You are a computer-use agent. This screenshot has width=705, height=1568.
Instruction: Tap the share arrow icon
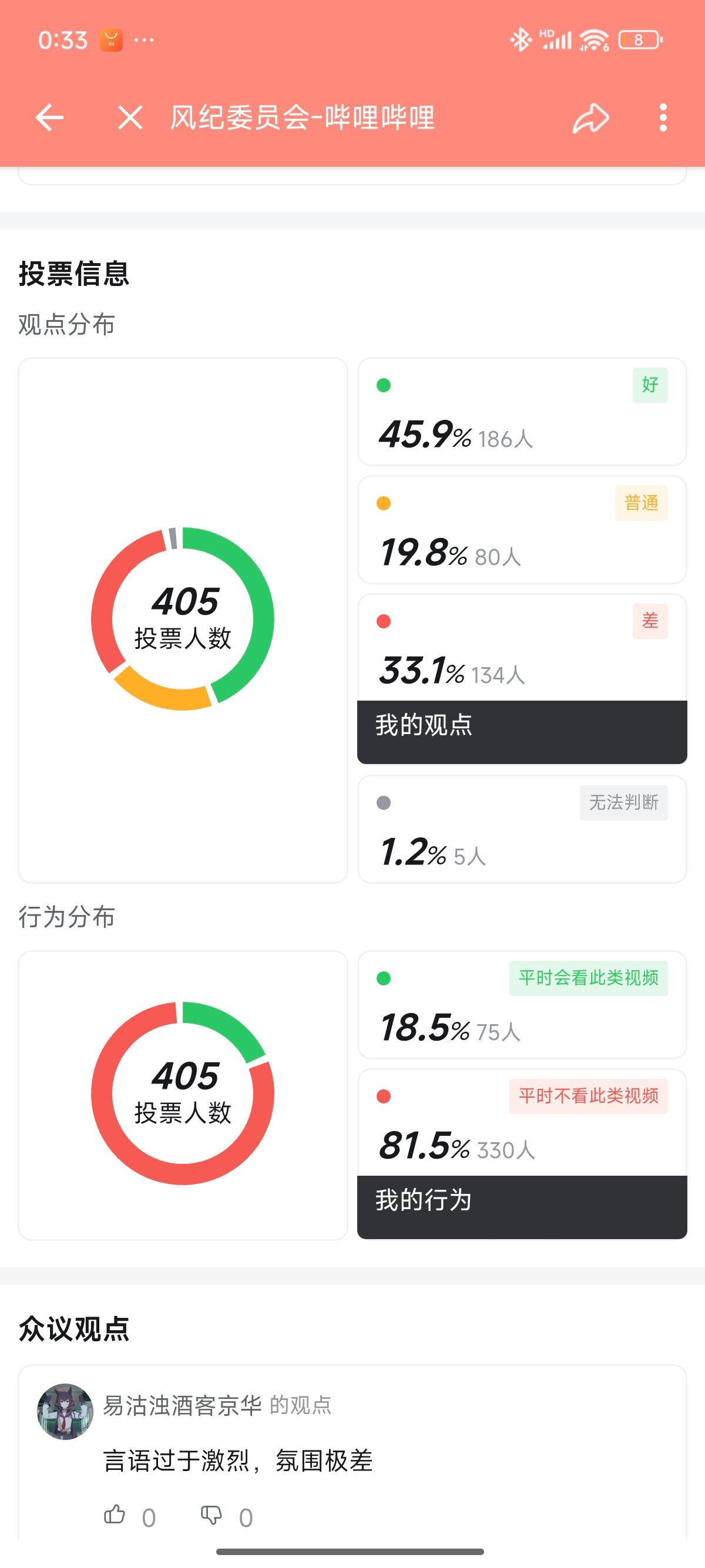pos(590,118)
